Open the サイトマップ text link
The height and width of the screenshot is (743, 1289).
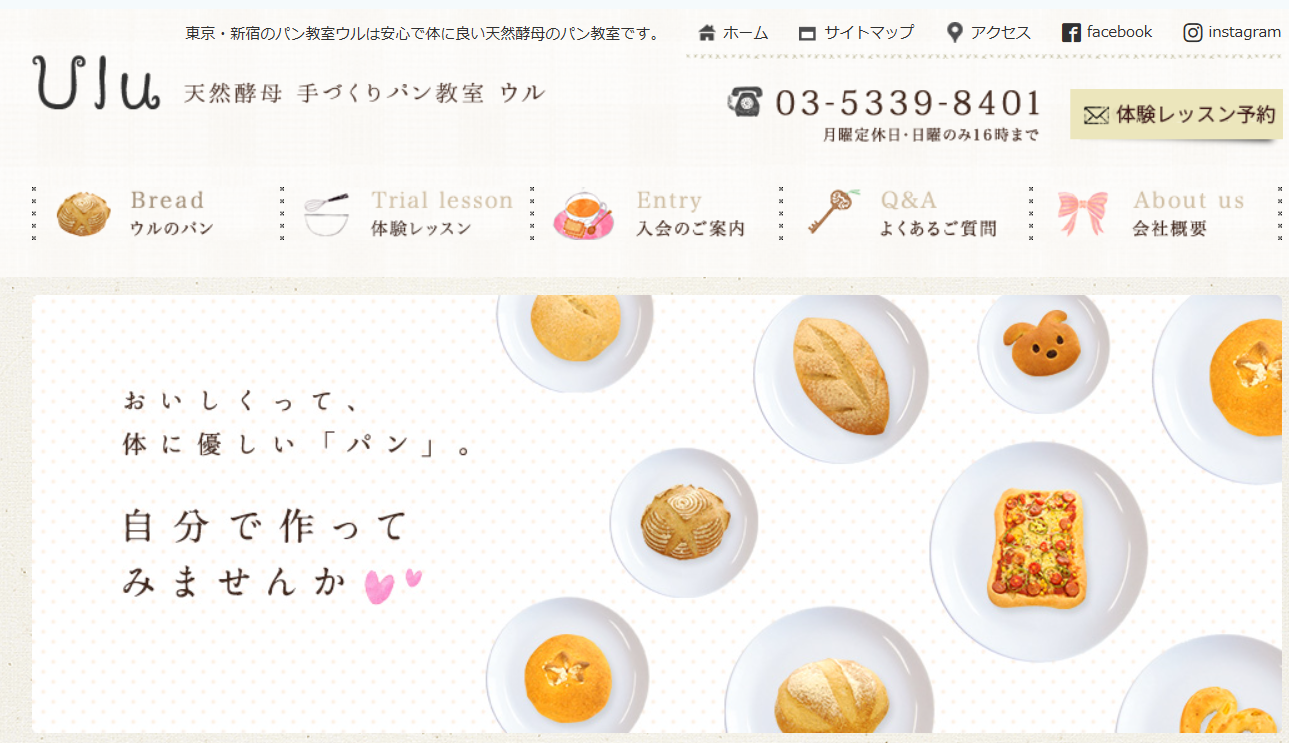(868, 33)
